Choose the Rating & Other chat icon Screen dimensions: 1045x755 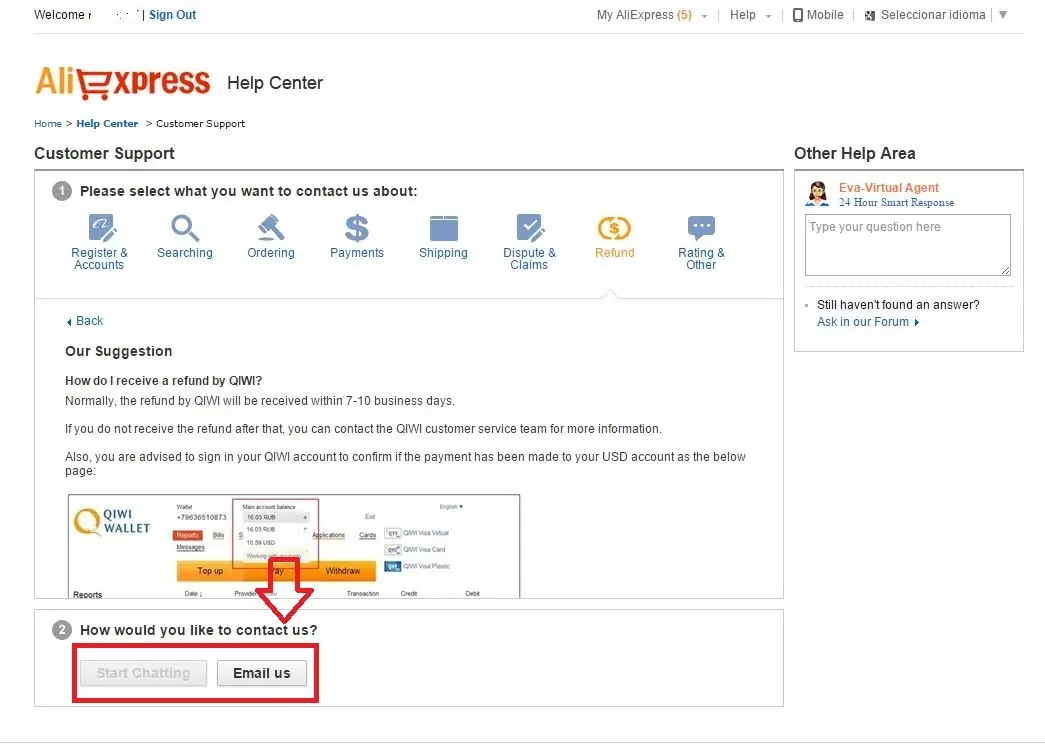pyautogui.click(x=701, y=228)
